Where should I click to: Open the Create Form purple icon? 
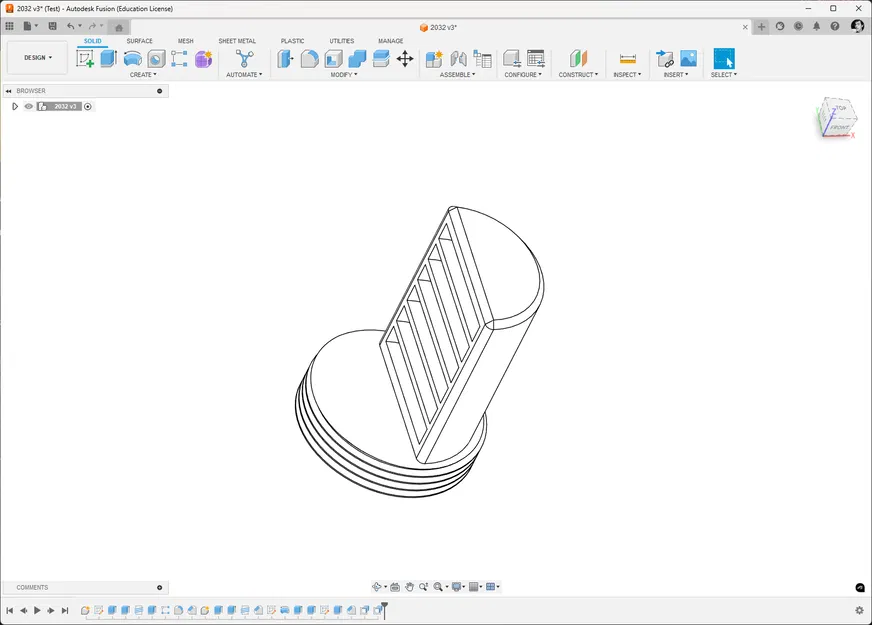(x=204, y=58)
